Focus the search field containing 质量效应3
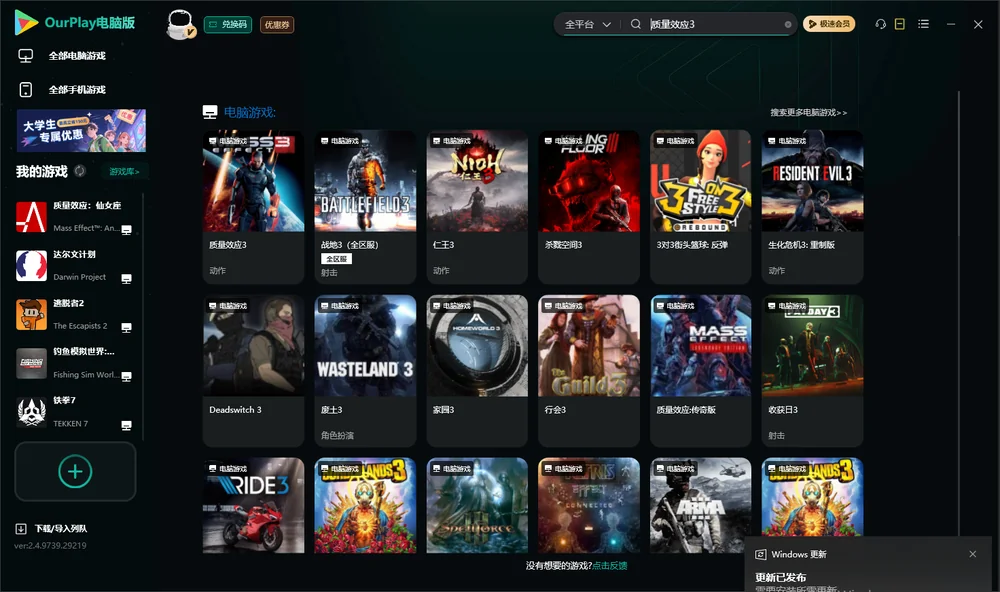The width and height of the screenshot is (1000, 592). [x=714, y=24]
